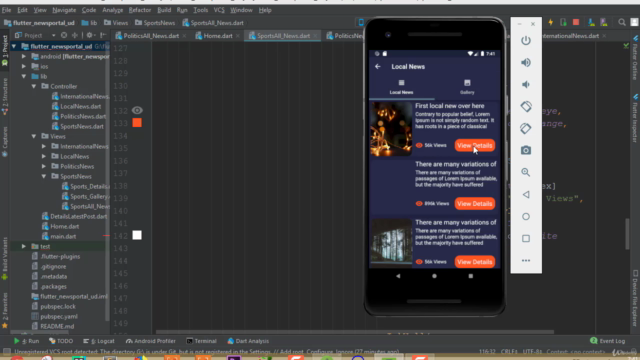Viewport: 640px width, 360px height.
Task: Tap the phone navigation bar home dot
Action: tap(434, 276)
